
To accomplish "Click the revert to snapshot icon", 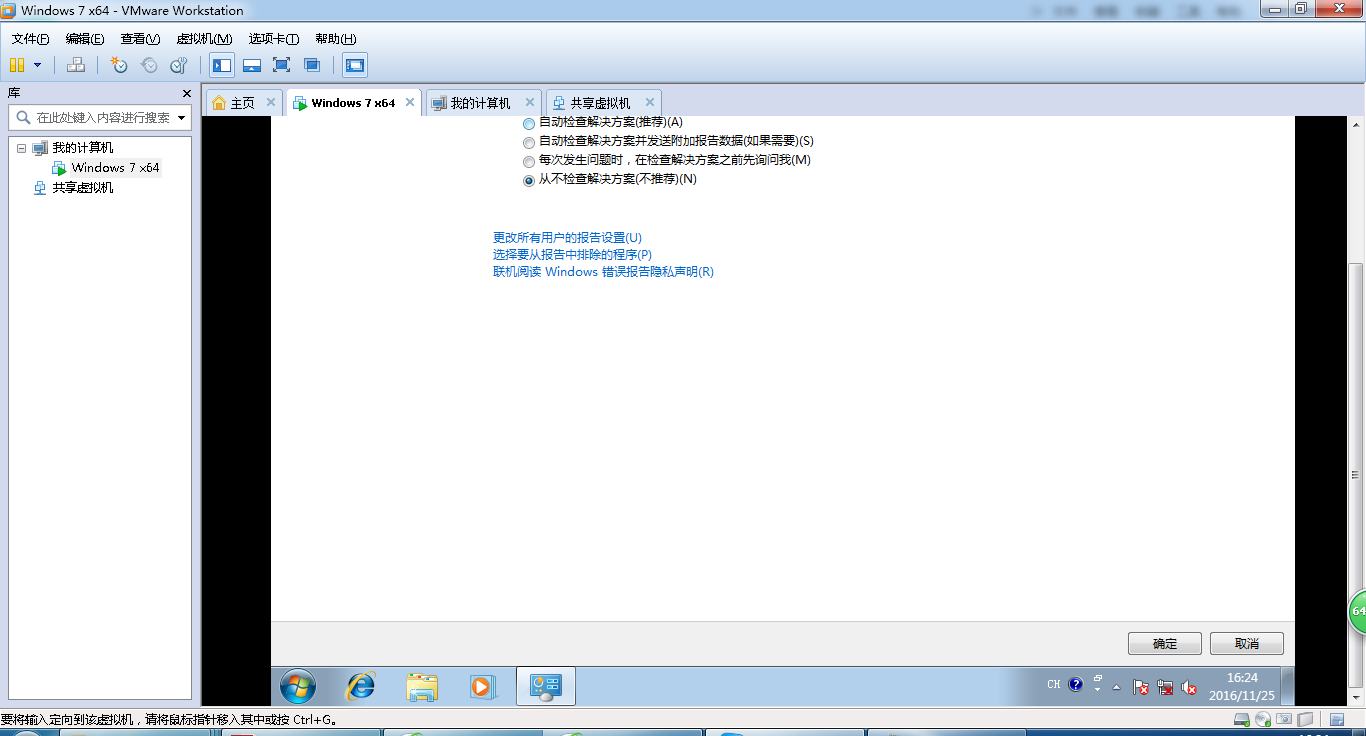I will tap(149, 65).
